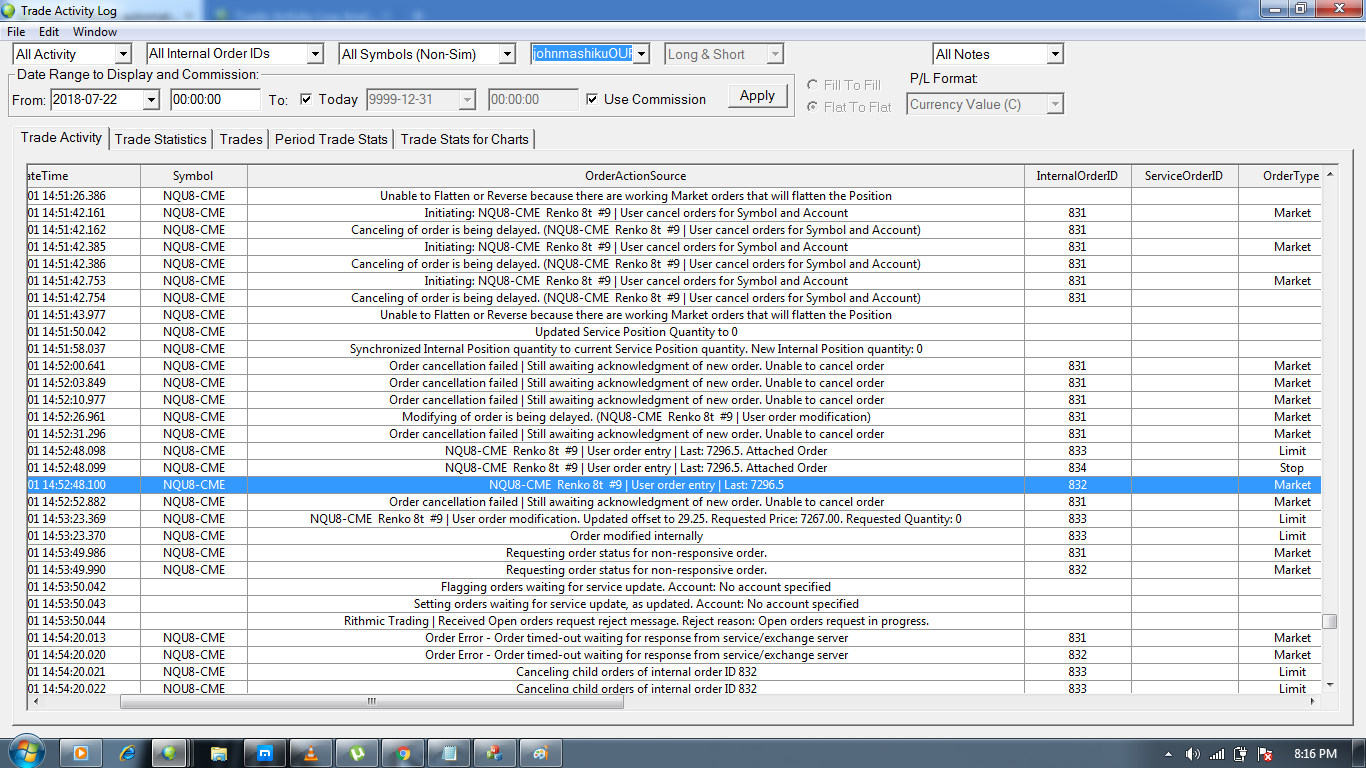Open Internet Explorer from the taskbar
The width and height of the screenshot is (1366, 768).
pyautogui.click(x=127, y=753)
